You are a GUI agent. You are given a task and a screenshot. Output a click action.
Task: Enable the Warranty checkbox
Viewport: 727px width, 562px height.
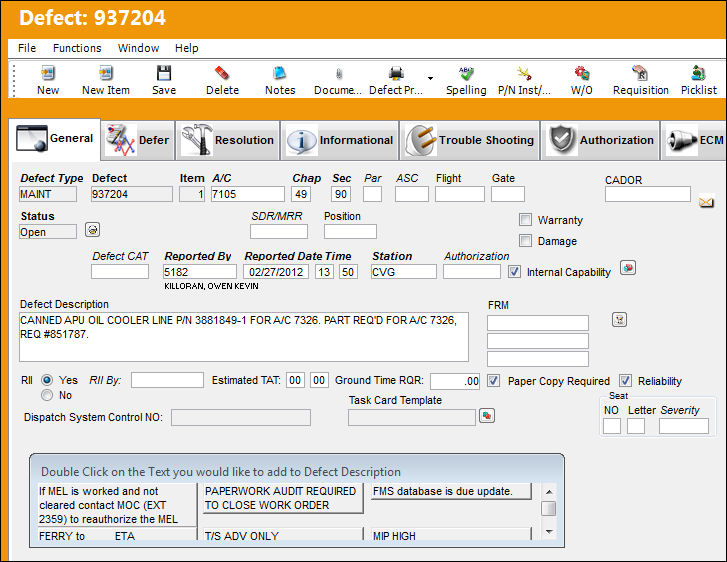(525, 219)
